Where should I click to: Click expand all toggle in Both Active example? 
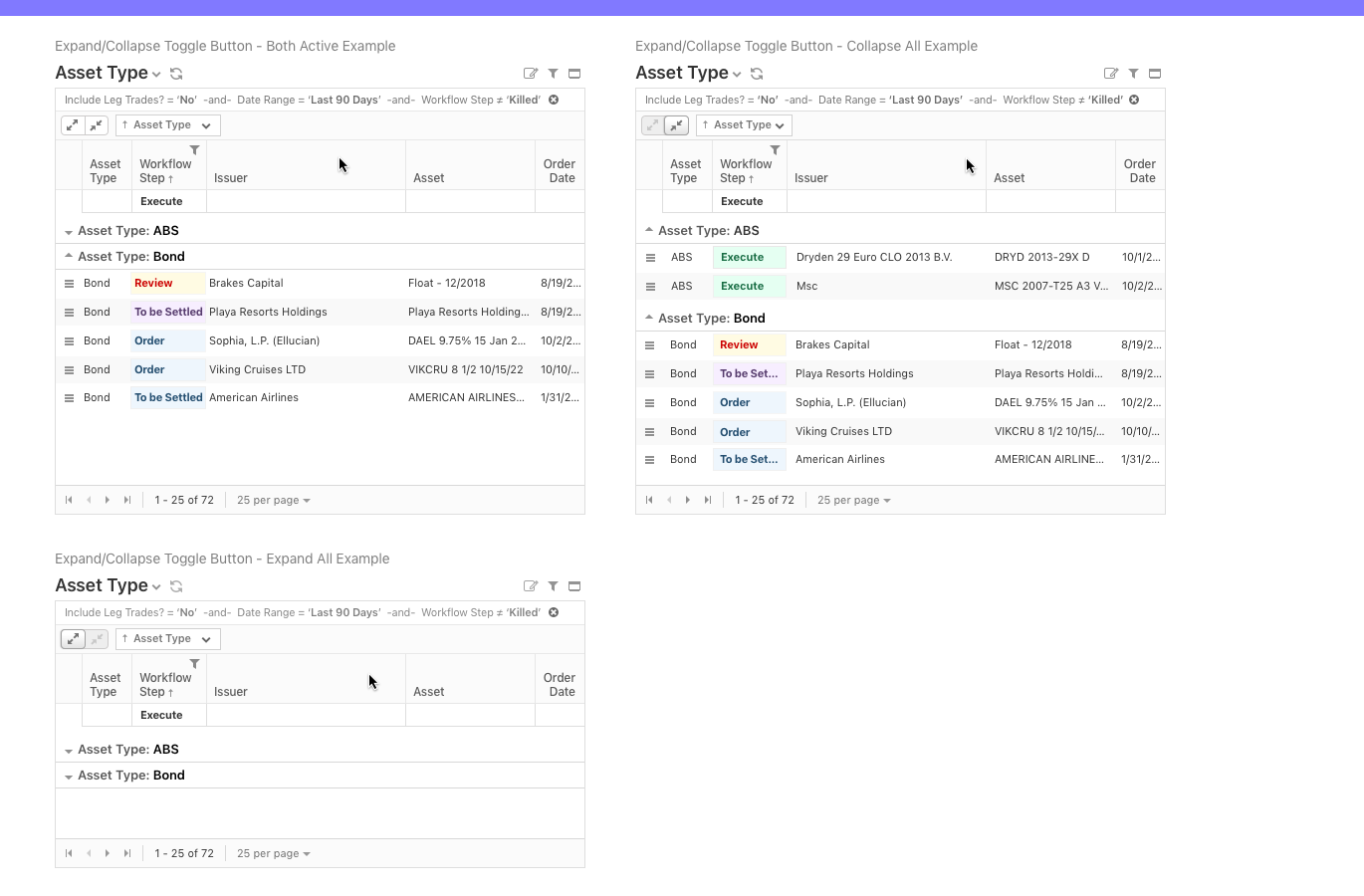tap(73, 125)
